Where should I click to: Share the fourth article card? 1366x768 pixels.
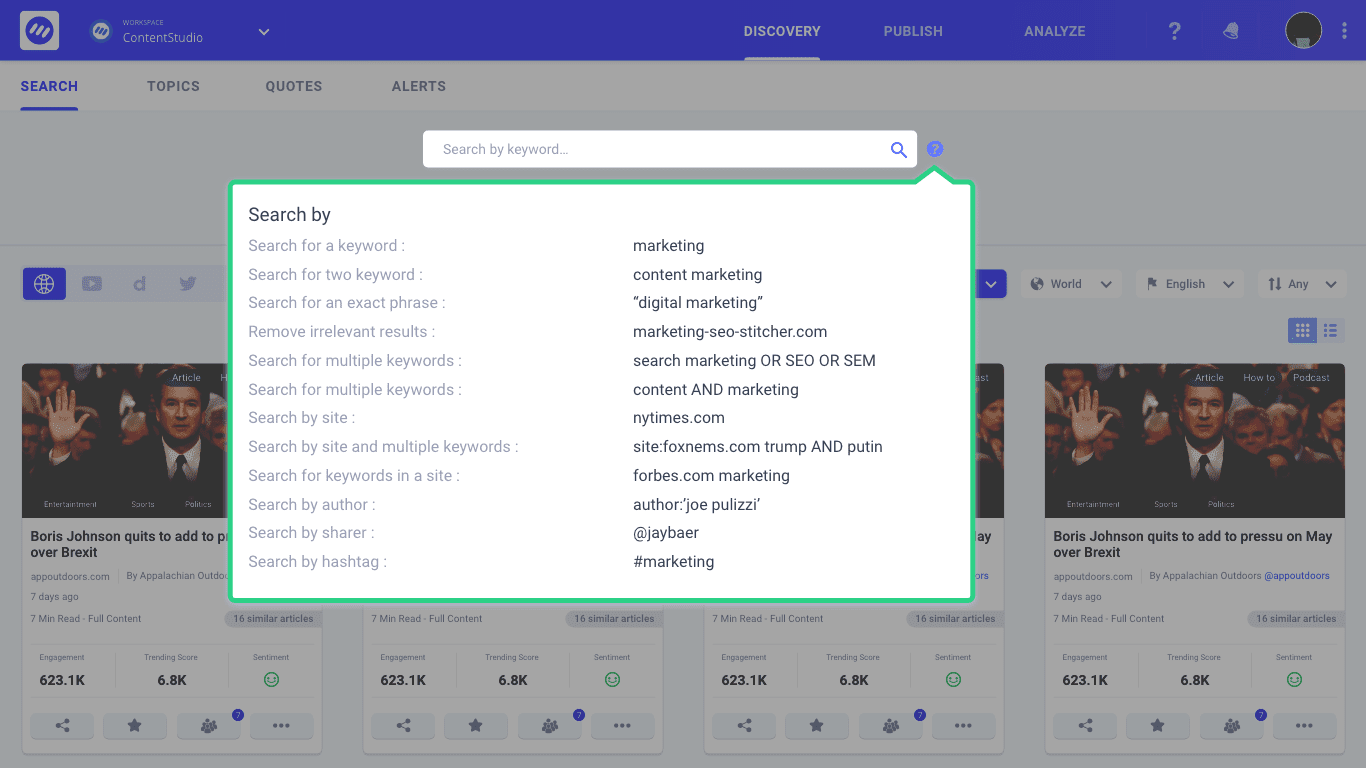pyautogui.click(x=1085, y=726)
